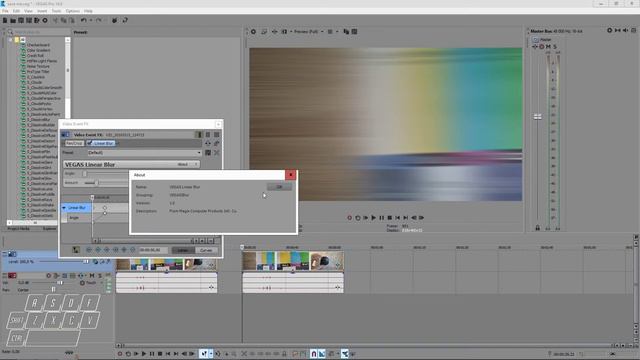This screenshot has width=640, height=360.
Task: Click the Lanes button in Video Event FX
Action: pos(182,250)
